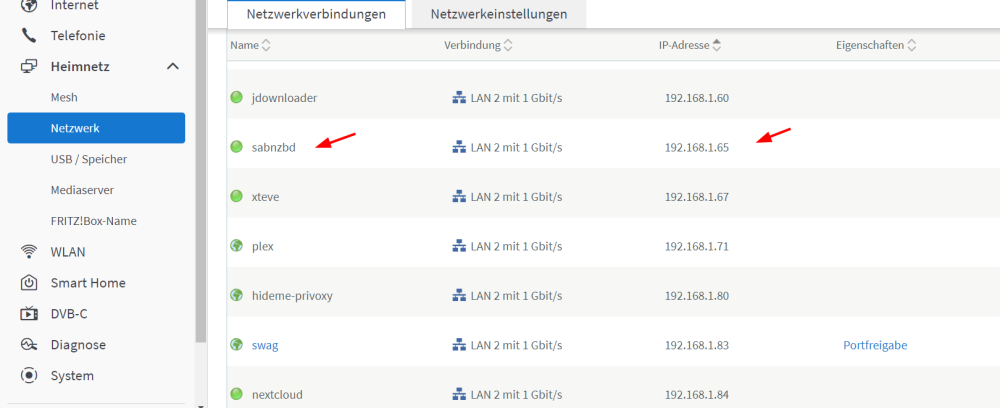Click IP address 192.168.1.83
Image resolution: width=1000 pixels, height=408 pixels.
[696, 346]
